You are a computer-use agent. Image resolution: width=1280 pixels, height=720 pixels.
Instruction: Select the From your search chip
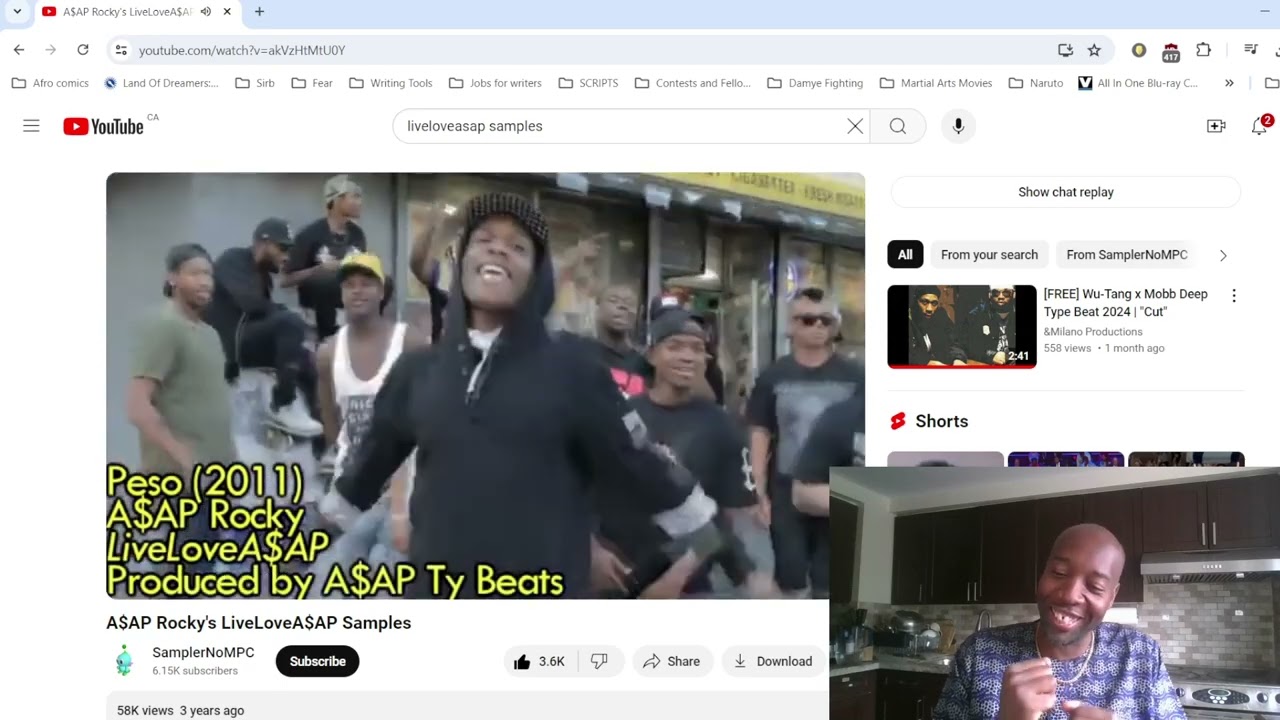pyautogui.click(x=989, y=255)
